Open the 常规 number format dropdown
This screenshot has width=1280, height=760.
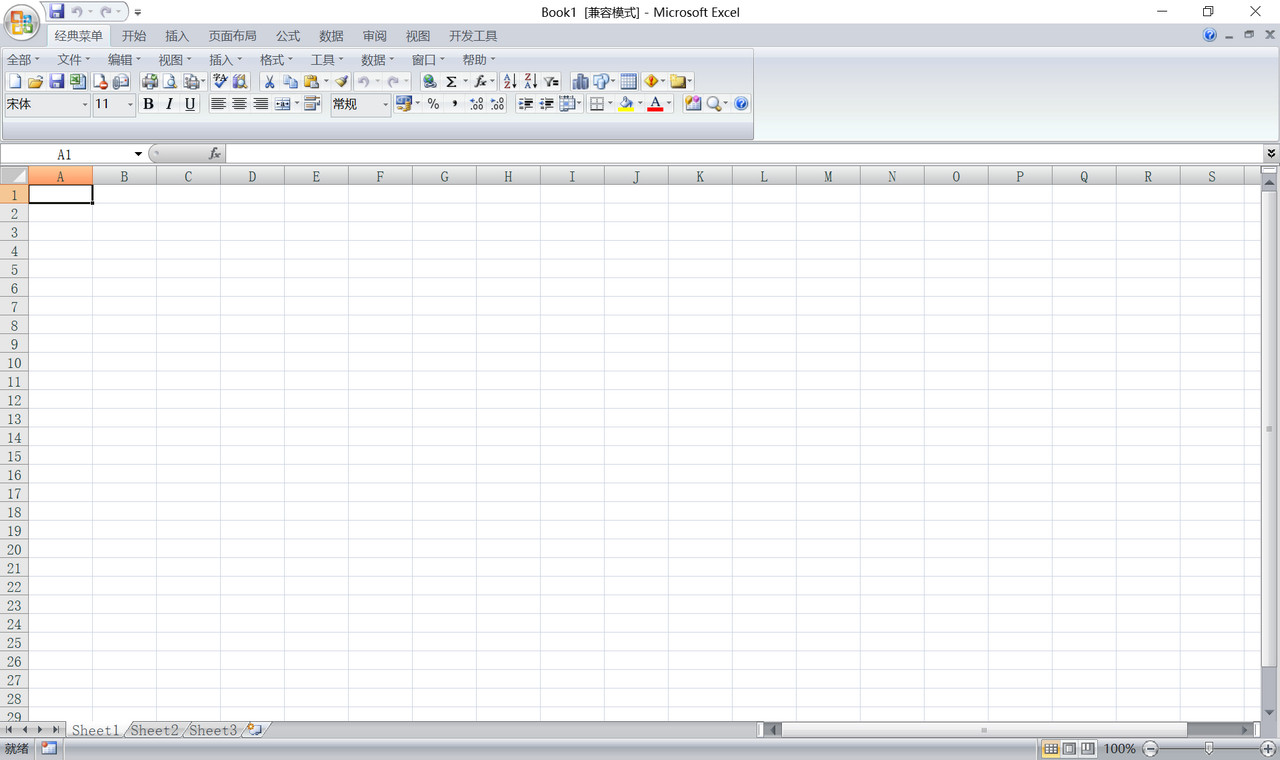385,104
